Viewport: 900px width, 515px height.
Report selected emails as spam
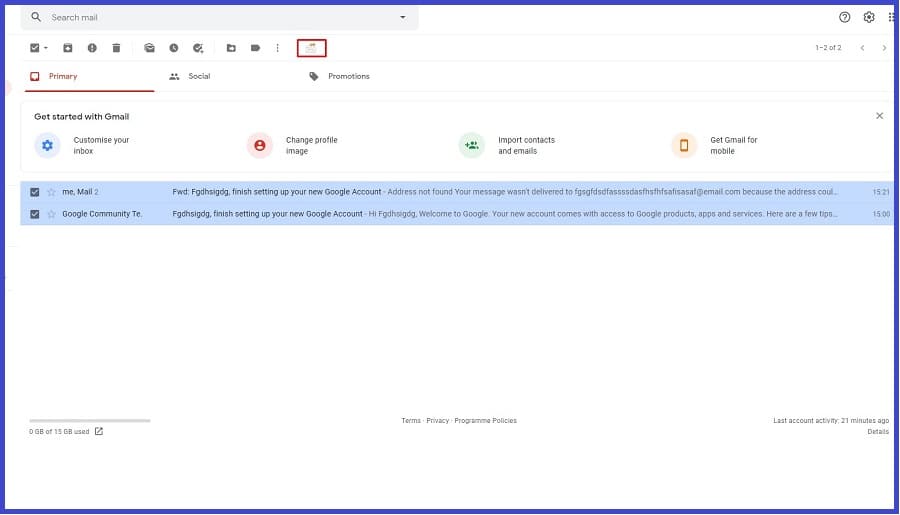(x=92, y=48)
